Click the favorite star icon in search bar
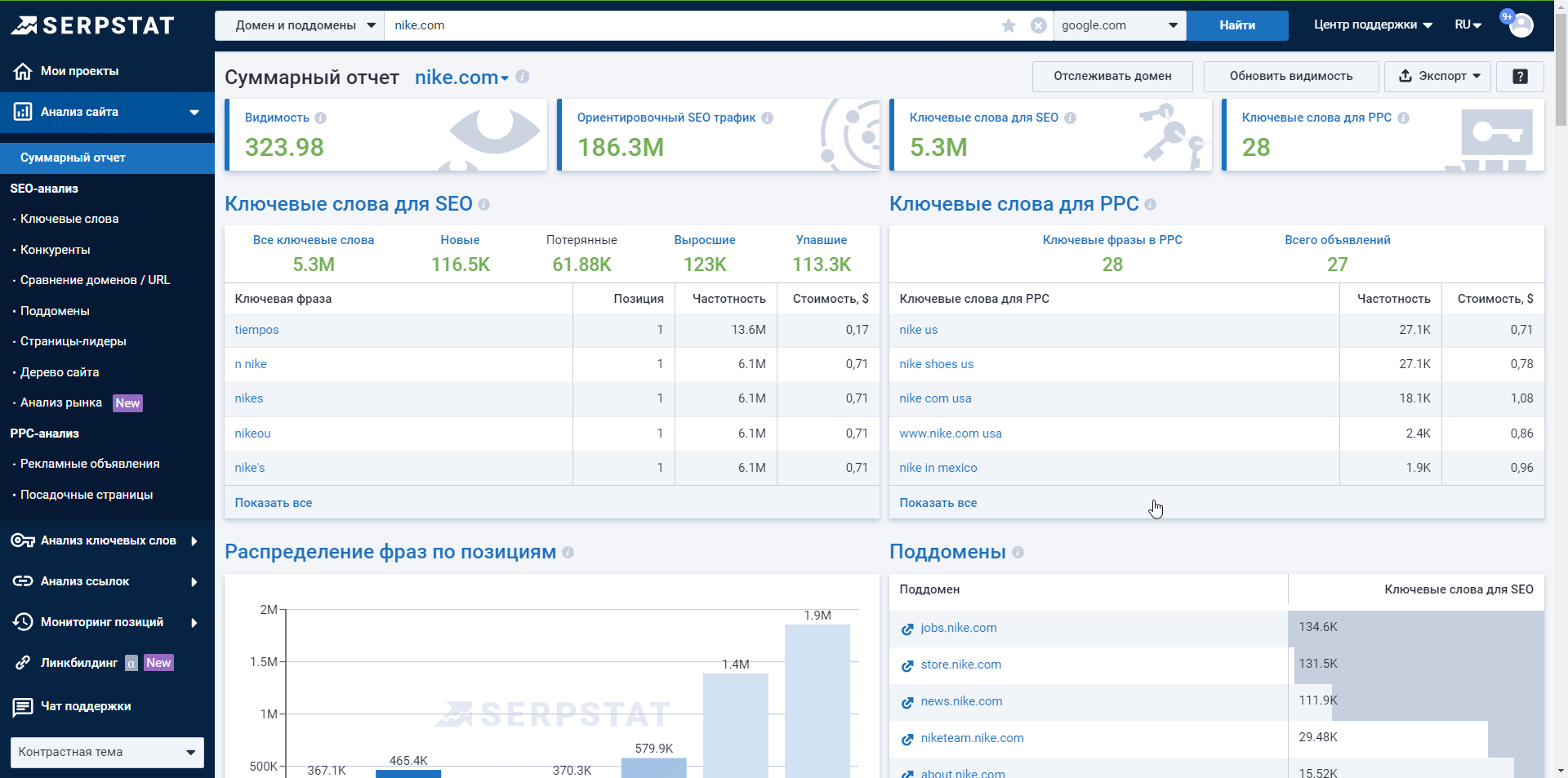 pos(1009,25)
